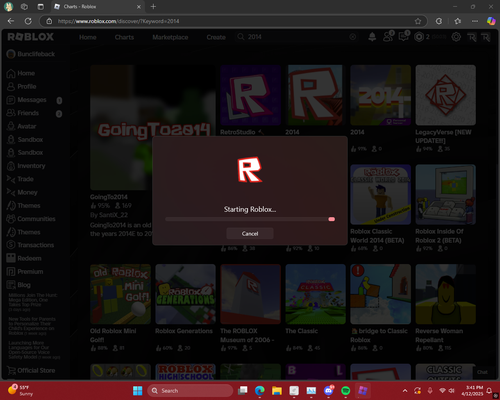The height and width of the screenshot is (400, 500).
Task: Click the Roblox search field containing 2014
Action: [293, 37]
